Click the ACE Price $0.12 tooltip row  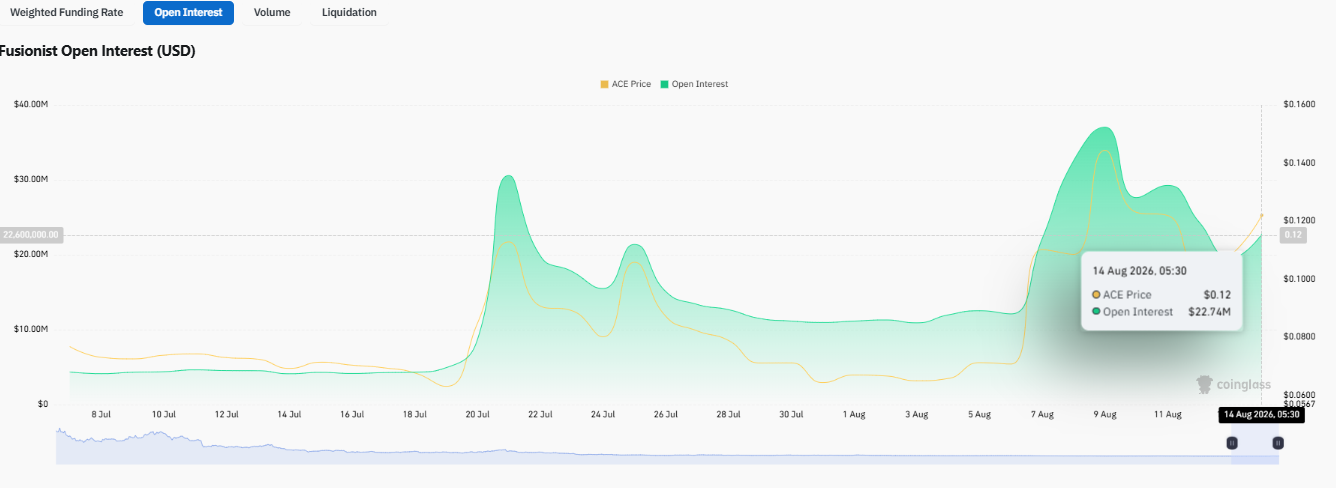[1161, 294]
